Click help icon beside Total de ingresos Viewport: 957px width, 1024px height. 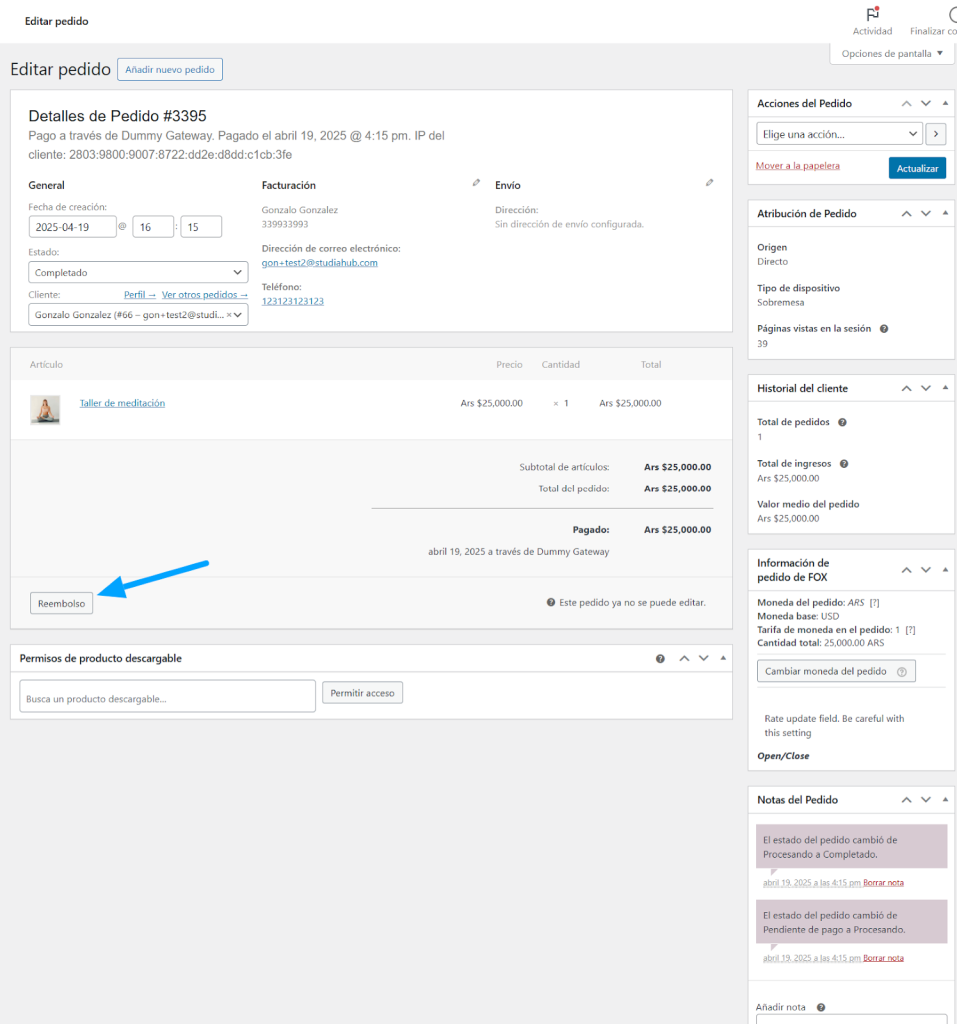click(844, 464)
